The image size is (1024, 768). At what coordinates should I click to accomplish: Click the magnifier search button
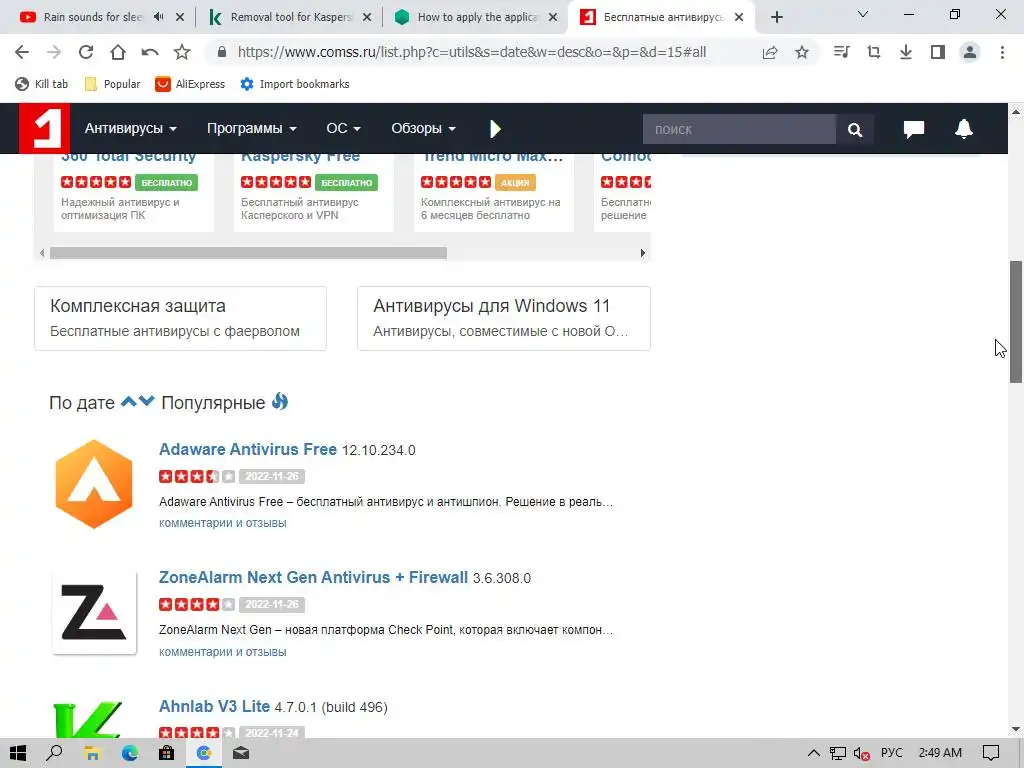pos(854,129)
